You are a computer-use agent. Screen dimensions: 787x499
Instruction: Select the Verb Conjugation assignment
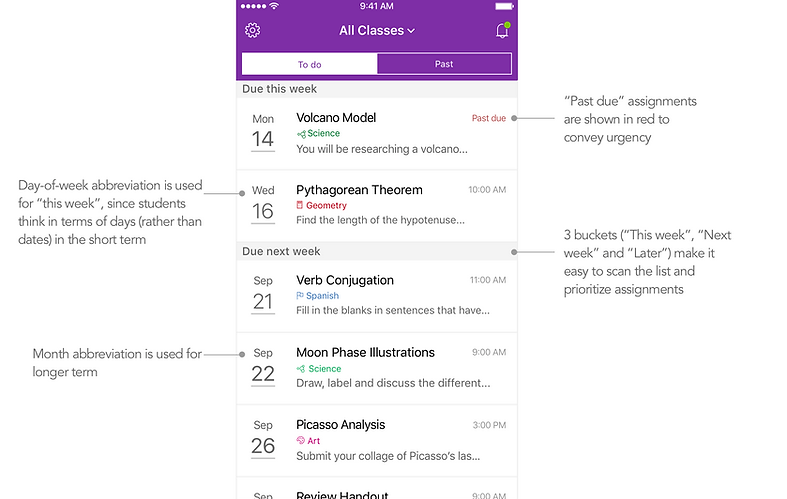click(377, 296)
